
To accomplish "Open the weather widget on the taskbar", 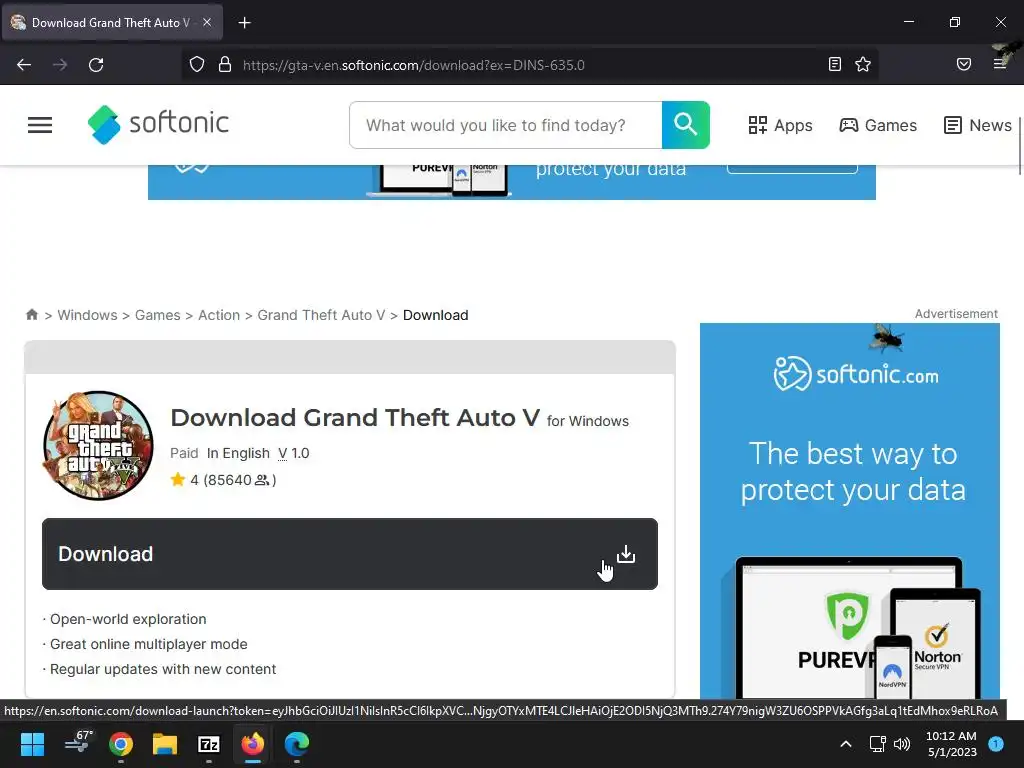I will coord(78,743).
